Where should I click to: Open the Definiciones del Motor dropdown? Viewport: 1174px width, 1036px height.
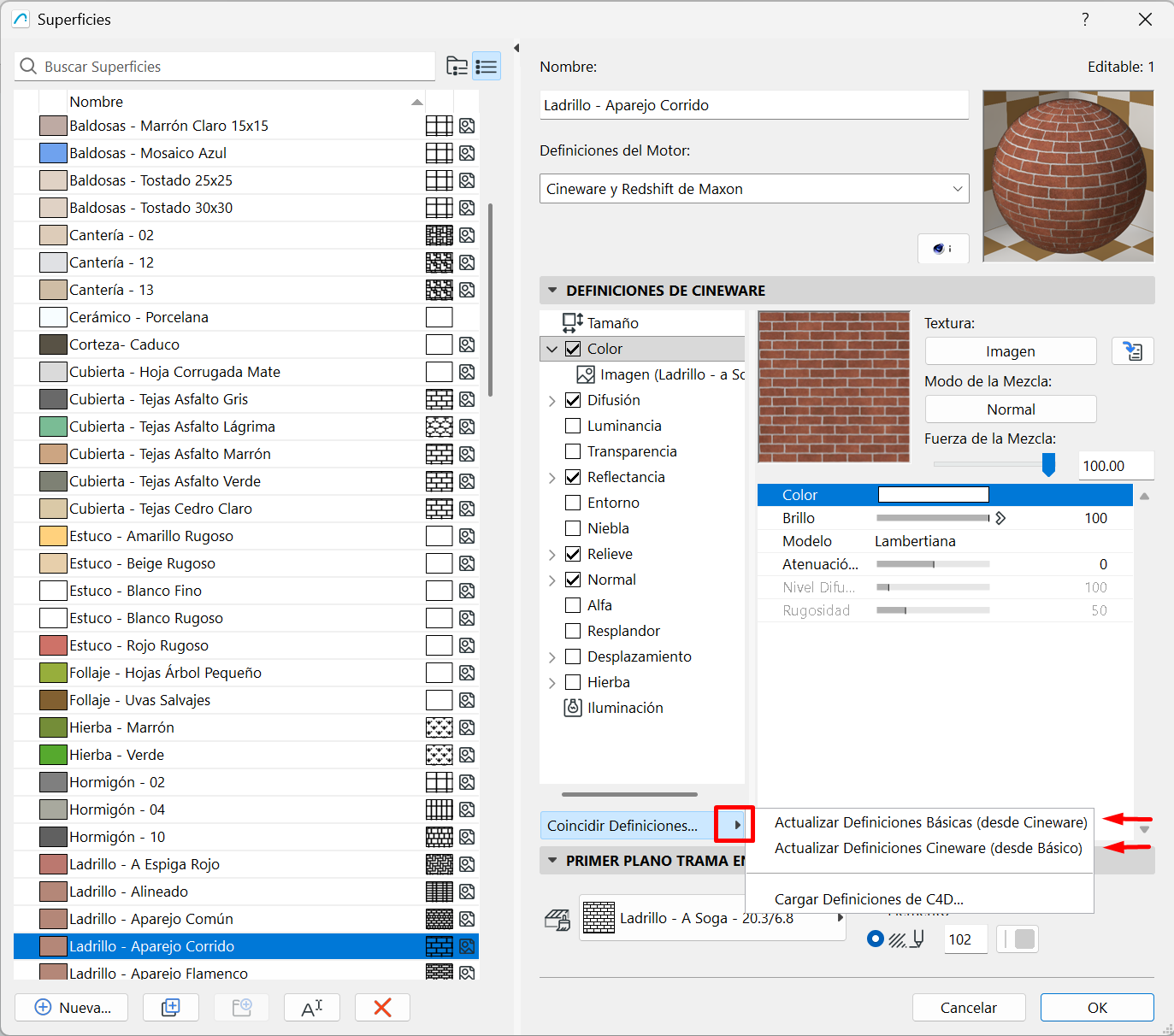pyautogui.click(x=753, y=189)
